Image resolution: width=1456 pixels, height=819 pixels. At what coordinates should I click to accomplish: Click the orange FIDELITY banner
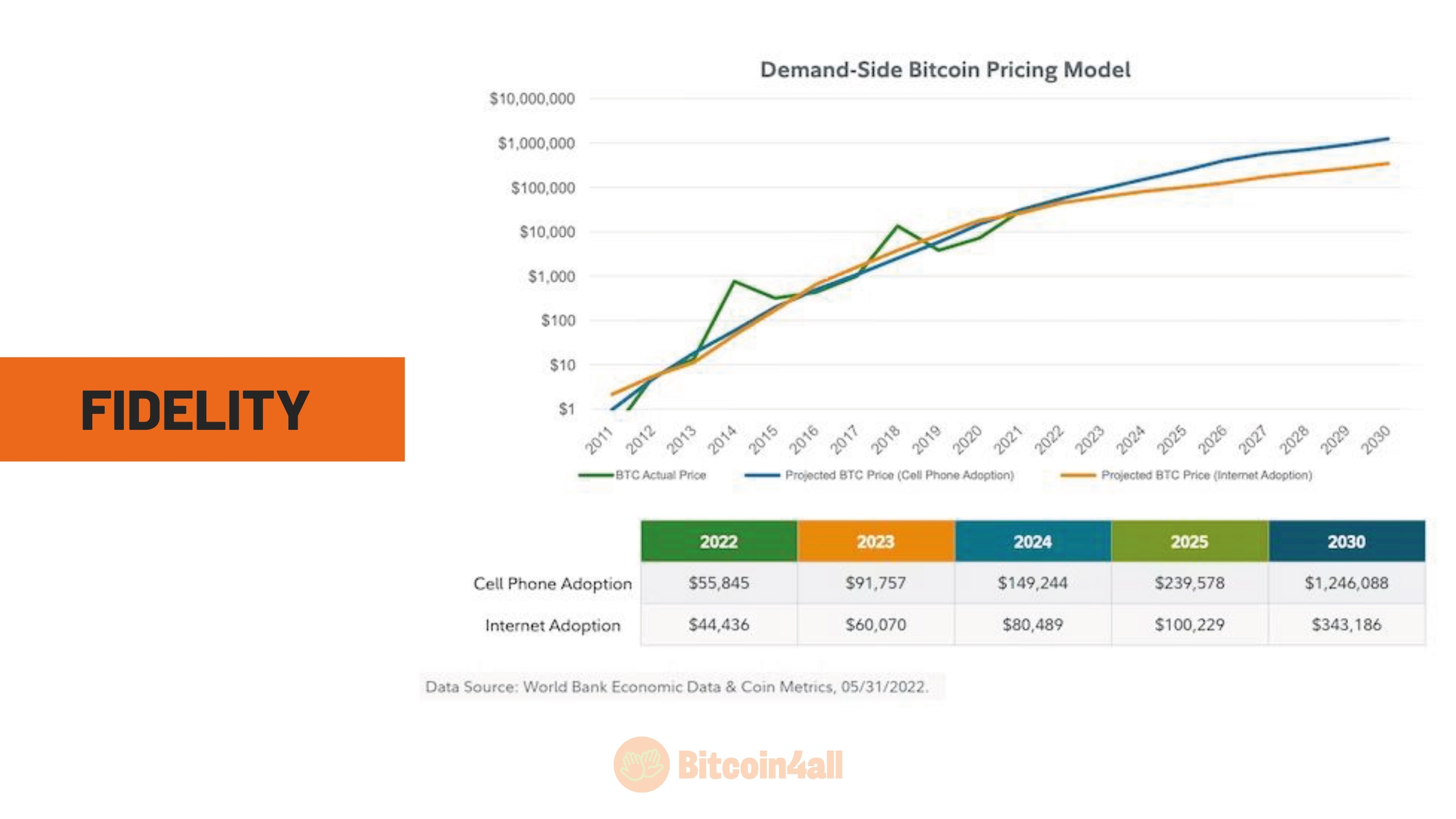point(202,409)
